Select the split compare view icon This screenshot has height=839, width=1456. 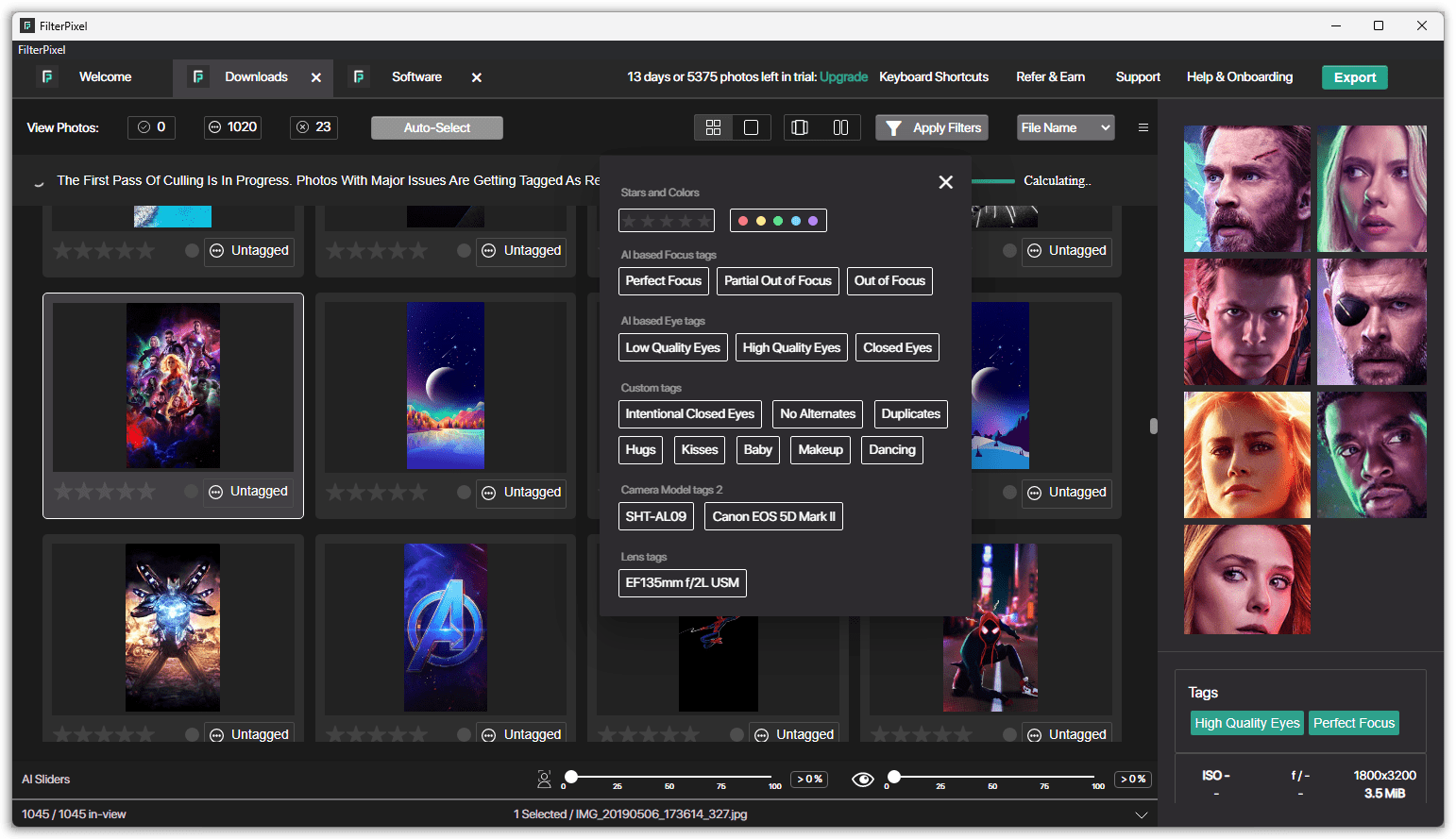click(840, 127)
